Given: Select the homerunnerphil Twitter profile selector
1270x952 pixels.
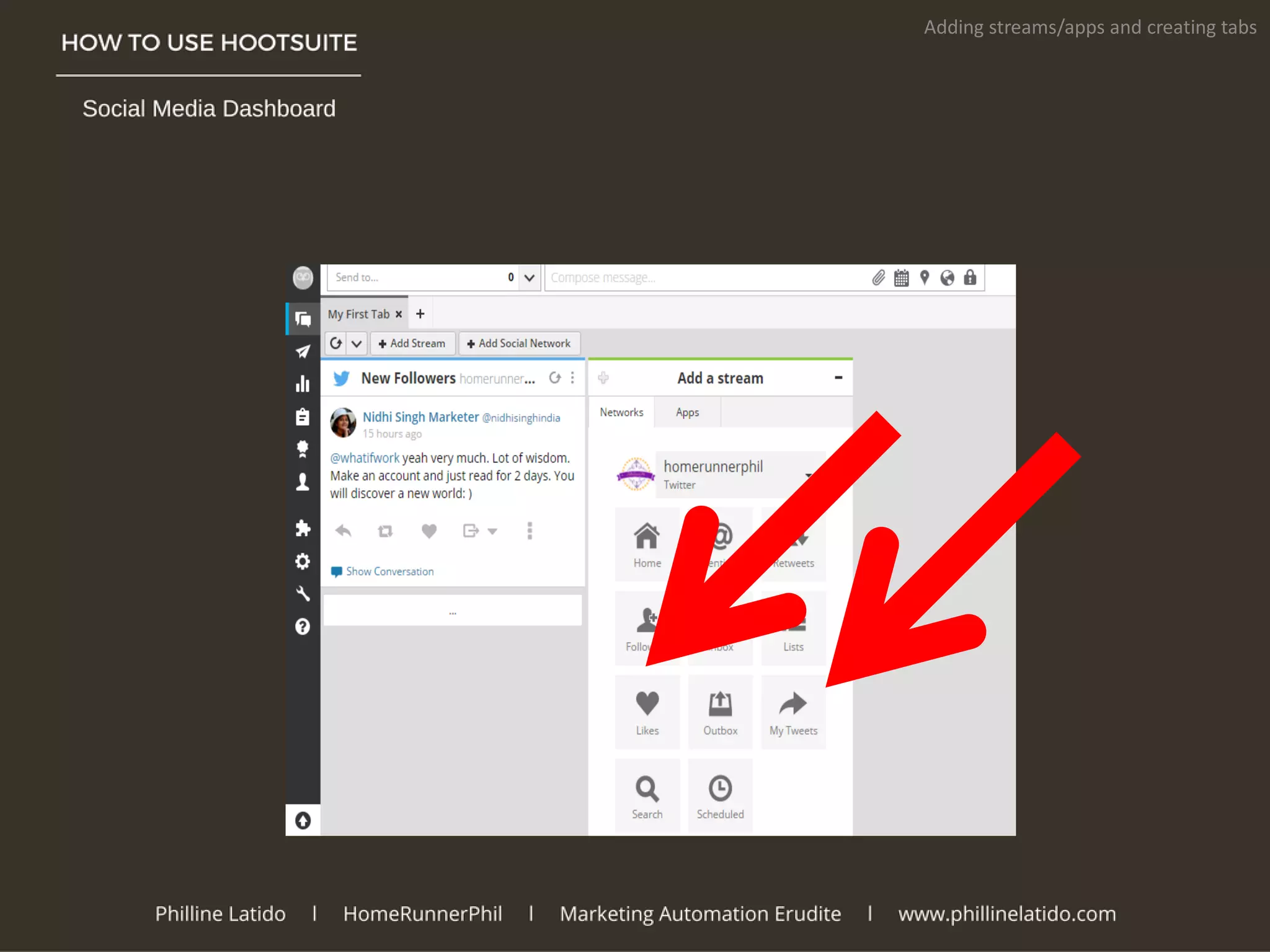Looking at the screenshot, I should point(741,475).
